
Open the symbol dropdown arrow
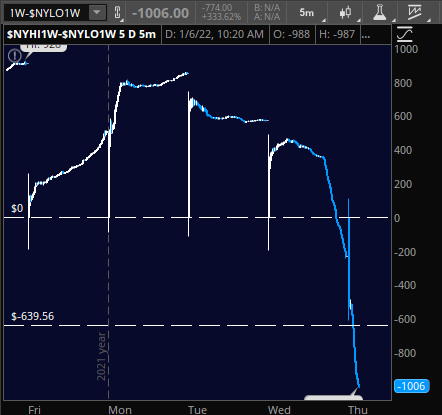97,13
